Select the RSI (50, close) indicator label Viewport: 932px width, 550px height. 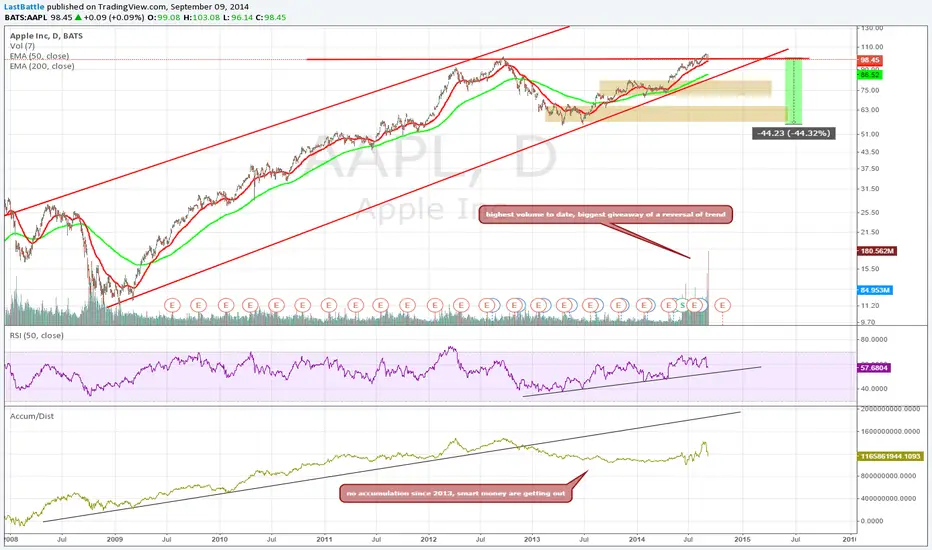36,335
